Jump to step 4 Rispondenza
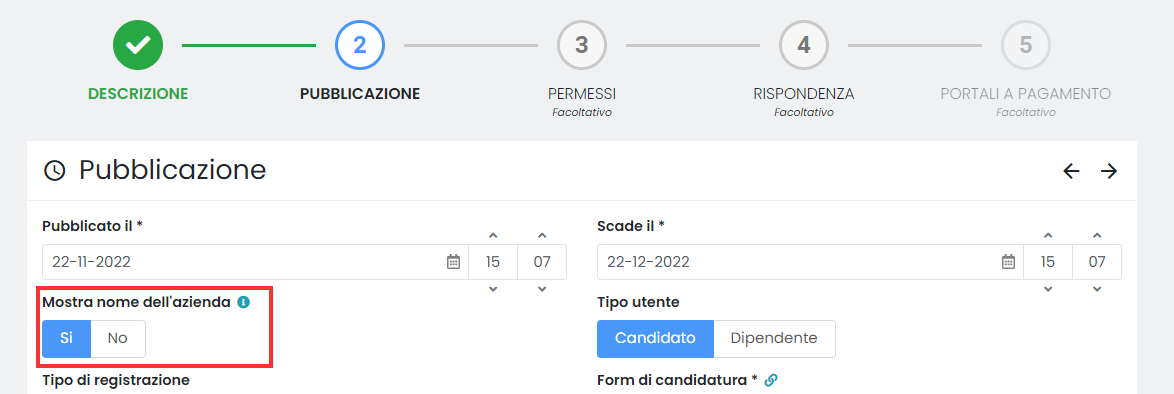The image size is (1174, 394). click(803, 46)
